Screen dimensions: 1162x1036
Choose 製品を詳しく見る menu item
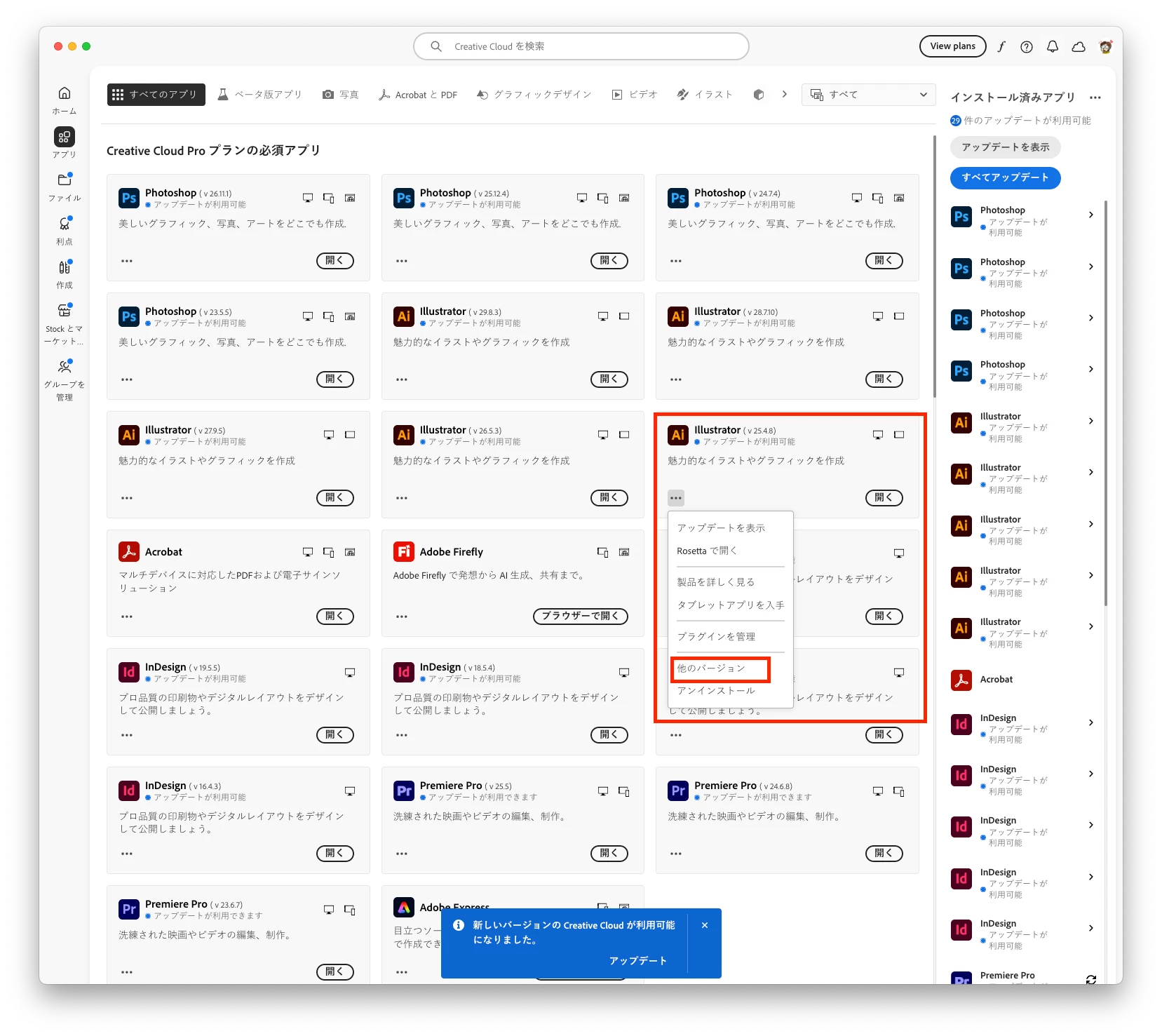point(715,582)
